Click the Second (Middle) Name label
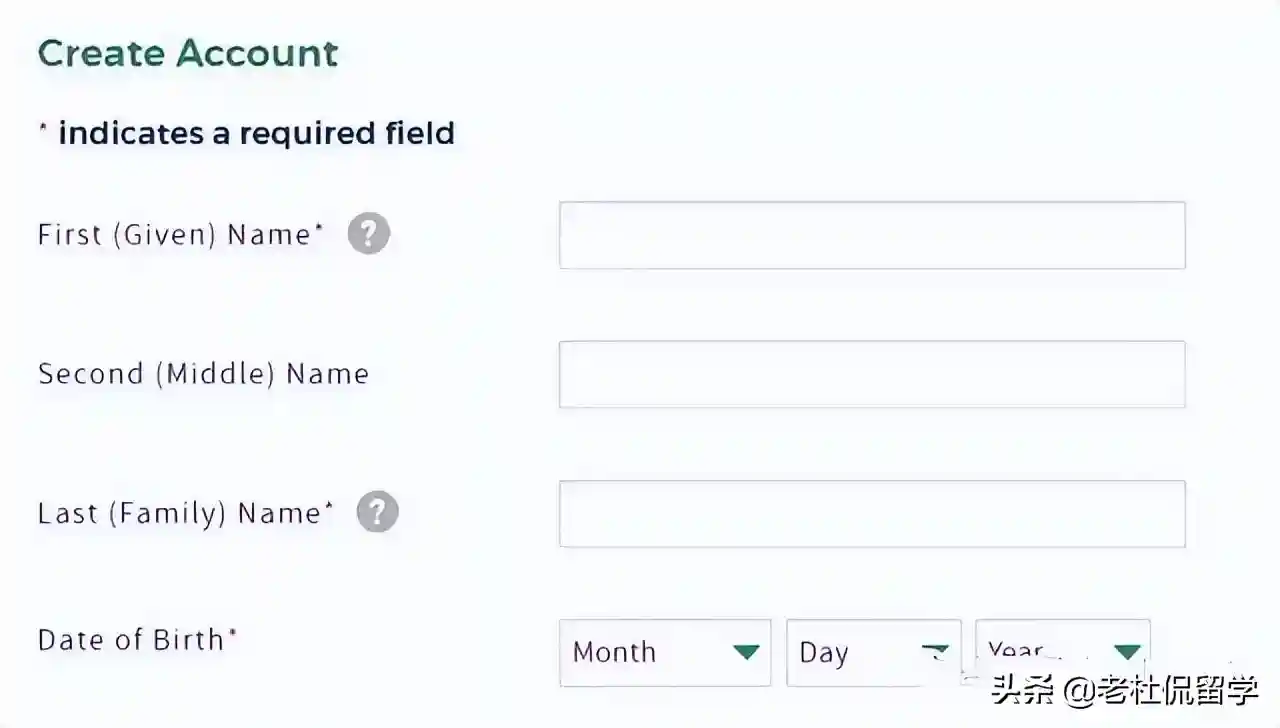Image resolution: width=1280 pixels, height=728 pixels. 203,374
